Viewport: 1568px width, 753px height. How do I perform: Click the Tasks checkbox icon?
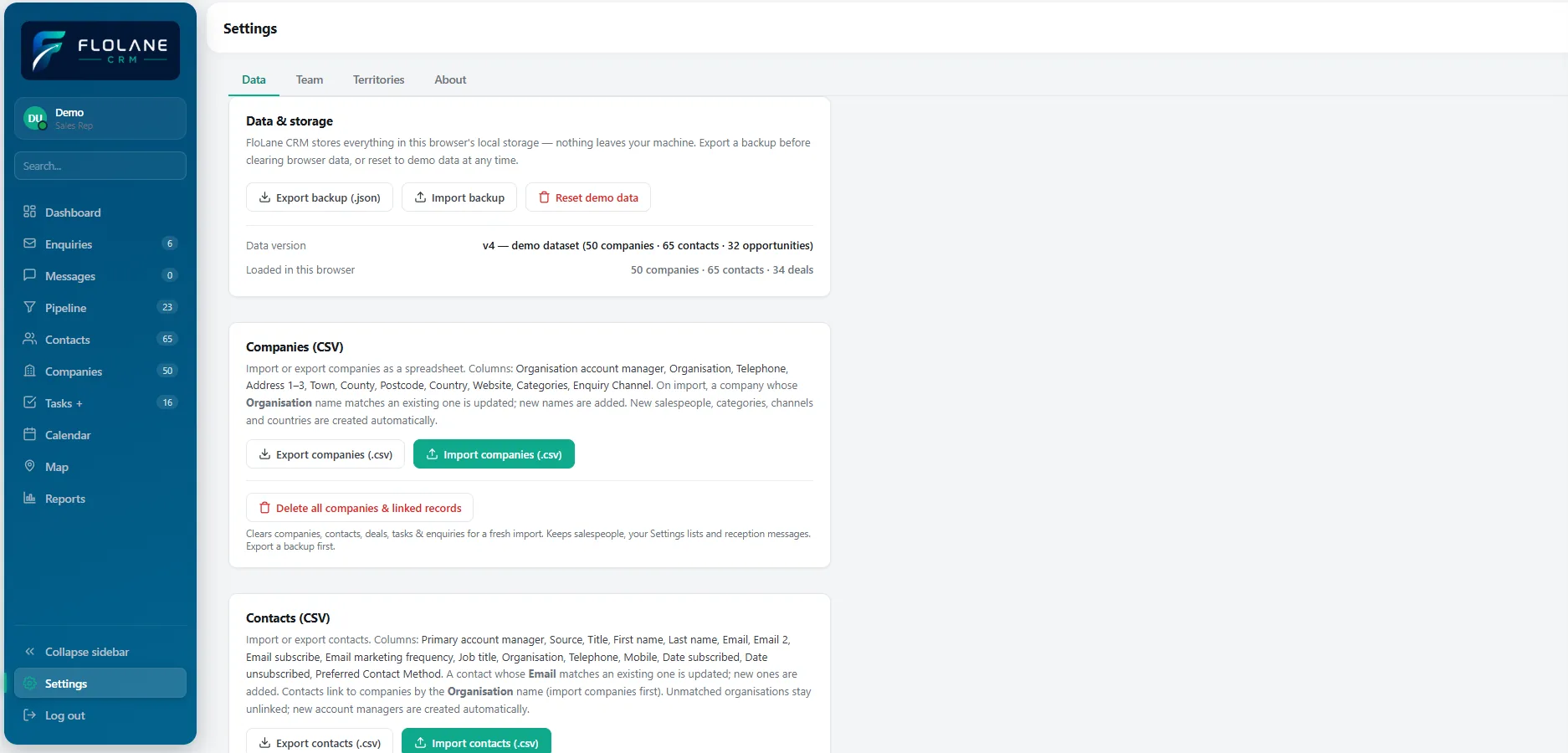coord(29,402)
